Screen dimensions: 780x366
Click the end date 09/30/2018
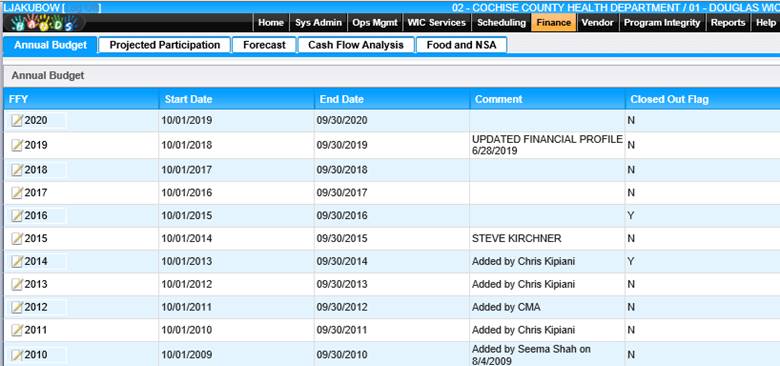click(342, 170)
